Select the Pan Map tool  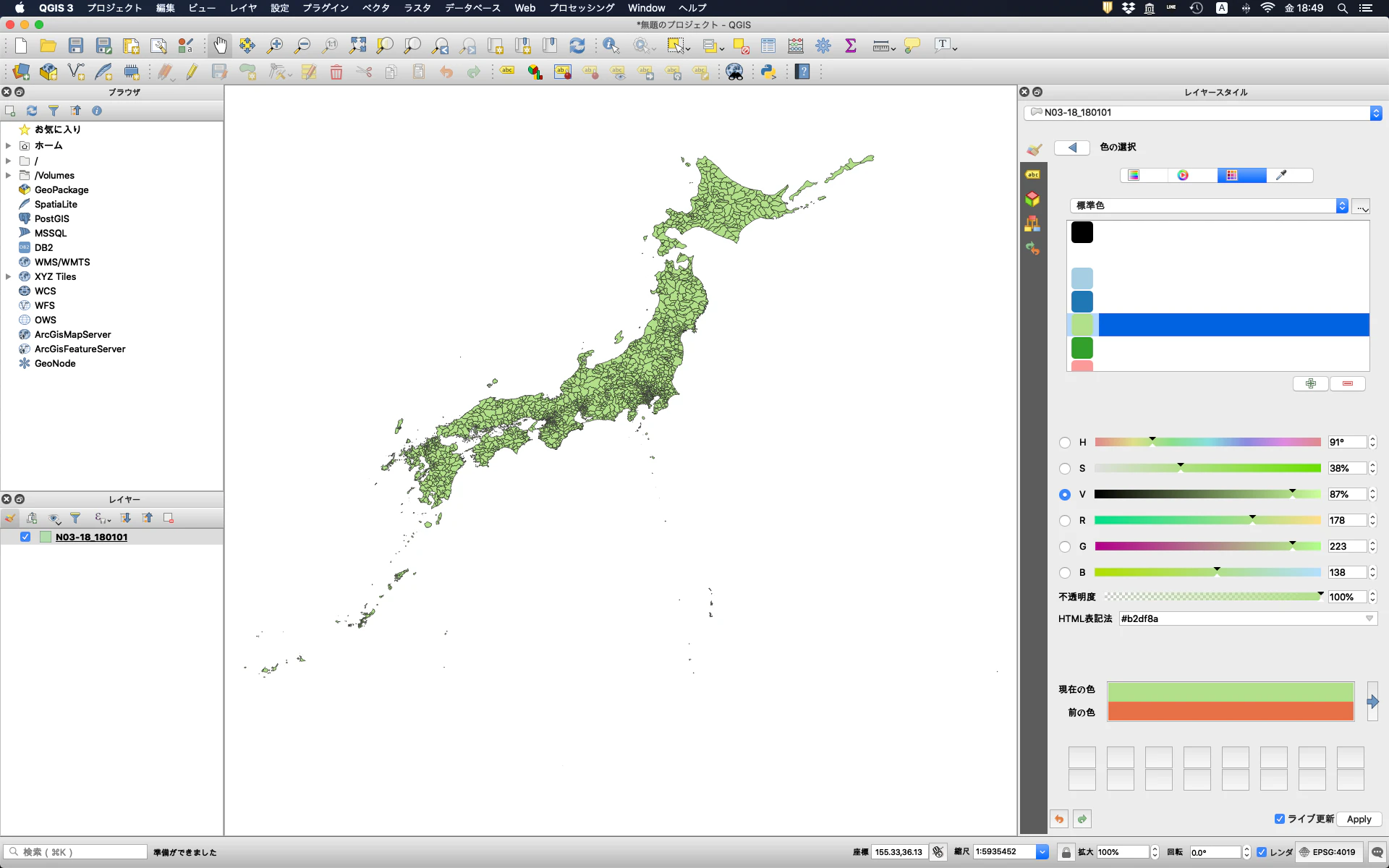click(x=220, y=45)
